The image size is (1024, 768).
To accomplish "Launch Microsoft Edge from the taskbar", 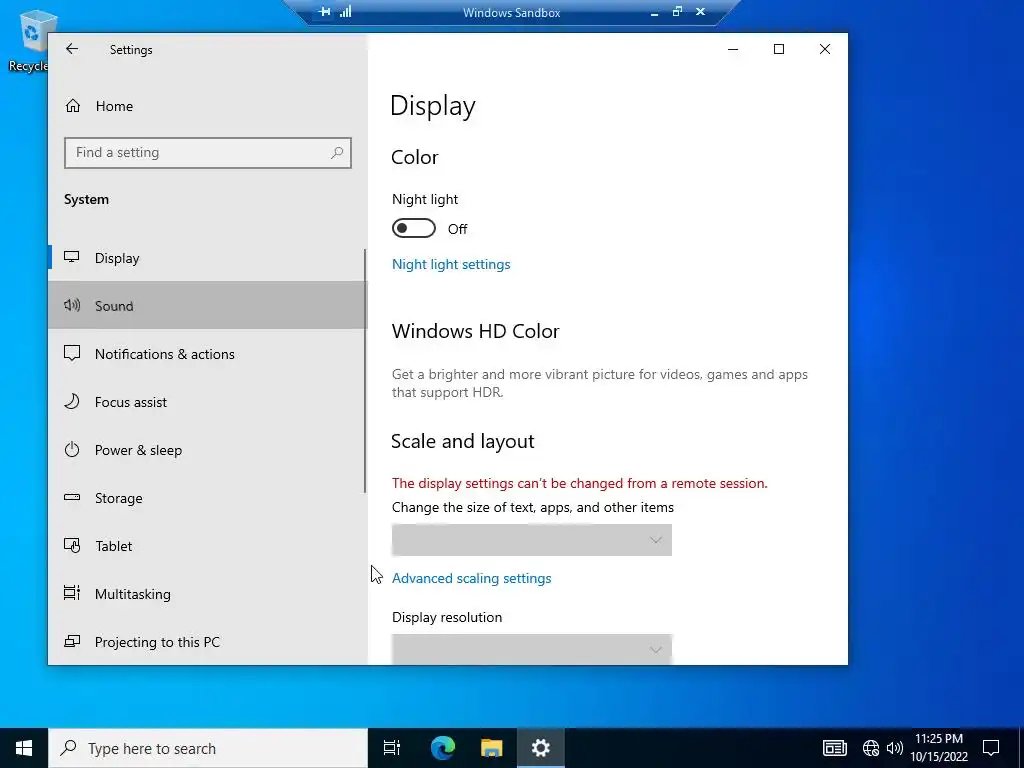I will point(443,748).
